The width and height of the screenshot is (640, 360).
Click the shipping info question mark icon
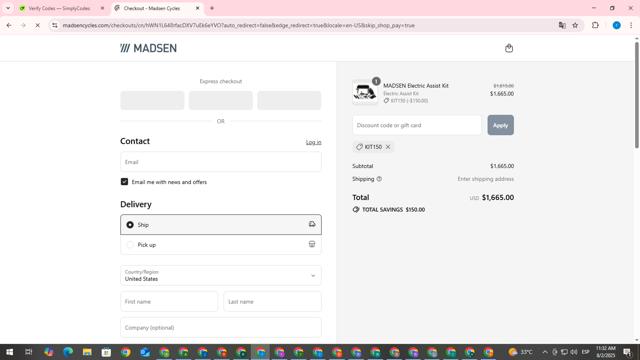click(379, 179)
